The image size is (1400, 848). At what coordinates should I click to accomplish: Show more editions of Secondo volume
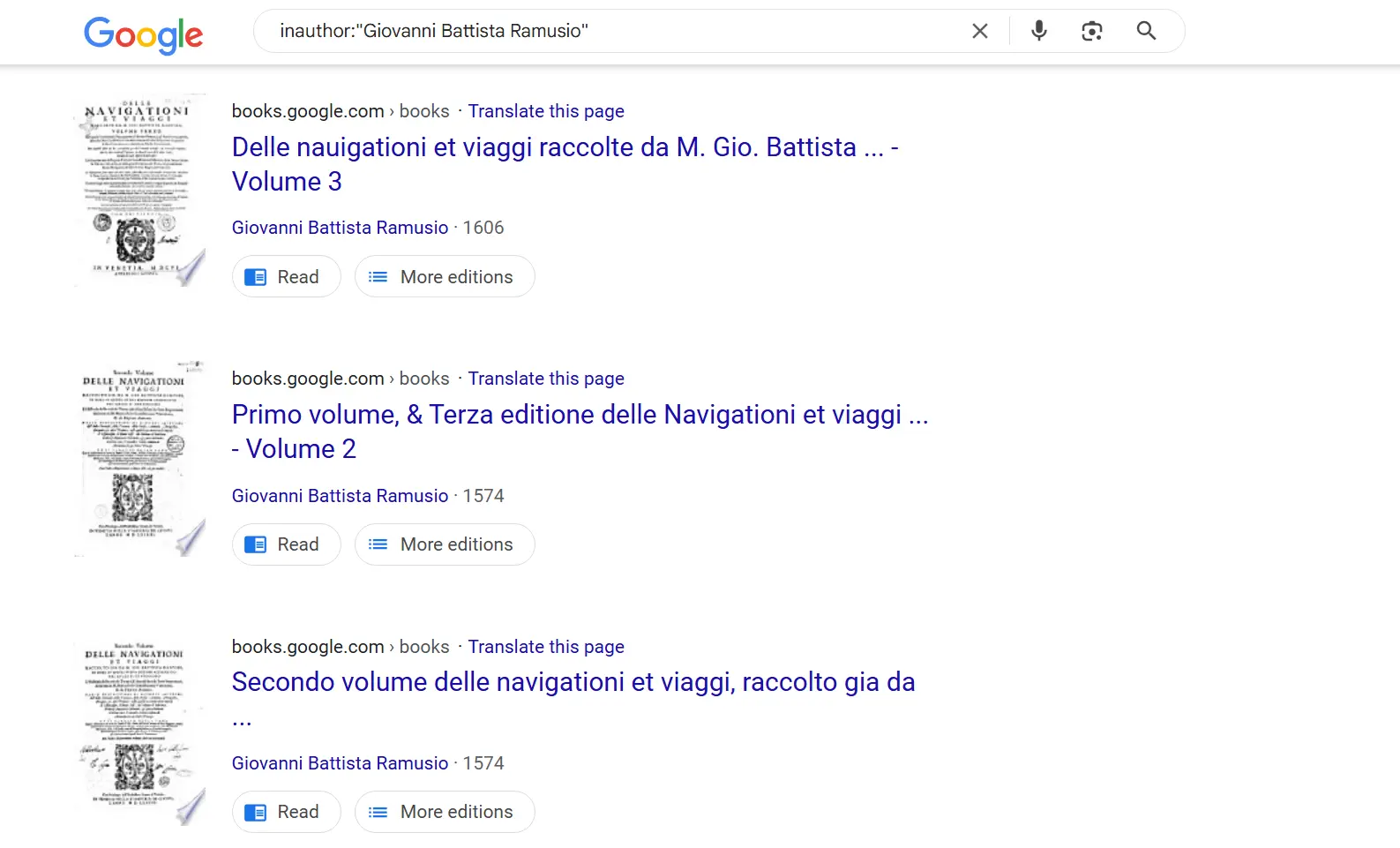[x=445, y=812]
